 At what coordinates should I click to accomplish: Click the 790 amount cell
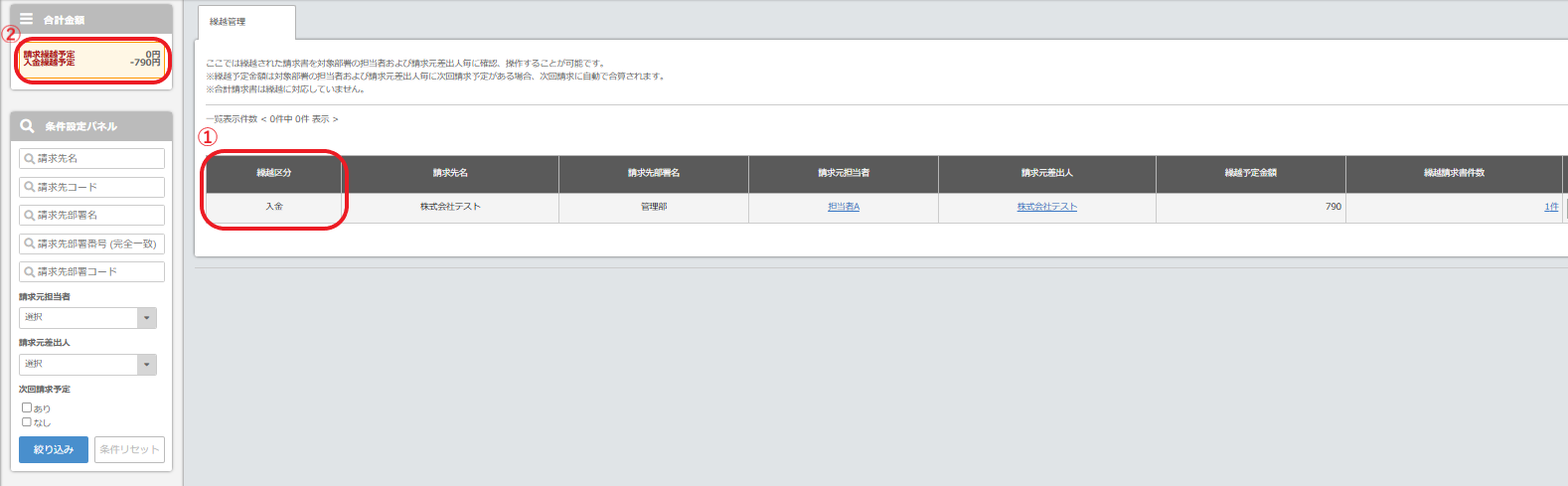tap(1251, 207)
